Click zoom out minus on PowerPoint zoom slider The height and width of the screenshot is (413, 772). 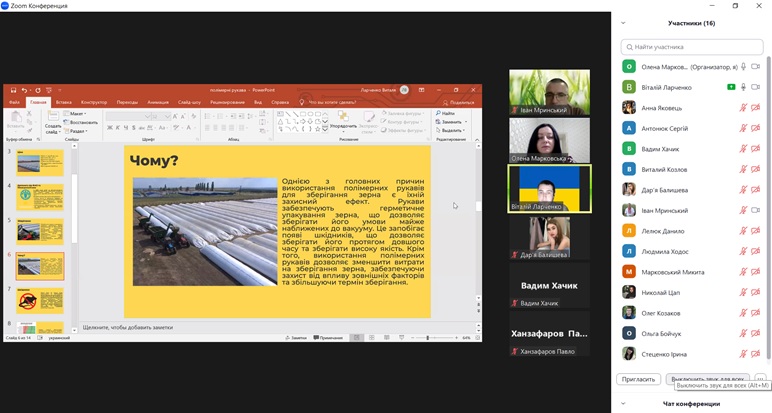(x=413, y=338)
